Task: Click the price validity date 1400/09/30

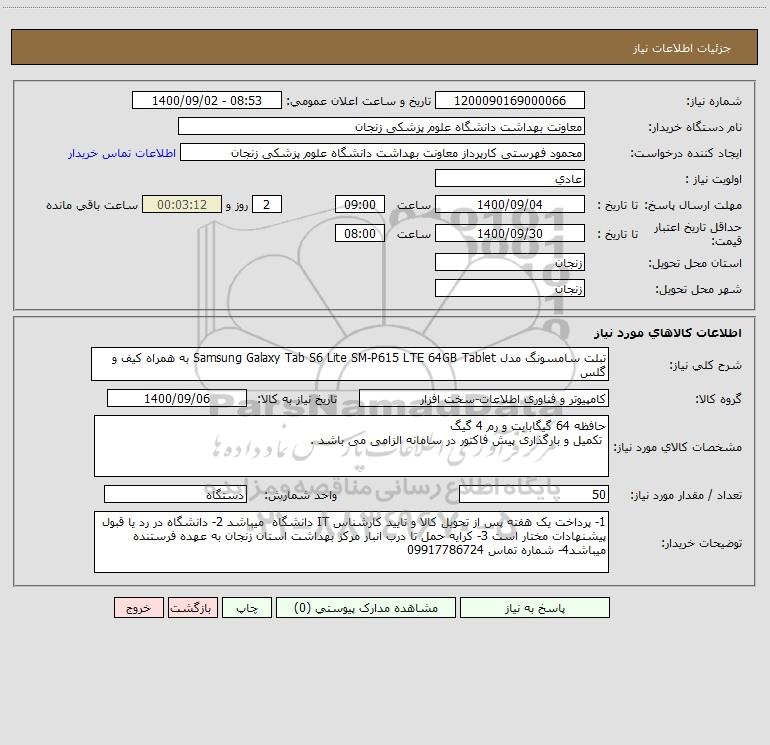Action: tap(510, 233)
